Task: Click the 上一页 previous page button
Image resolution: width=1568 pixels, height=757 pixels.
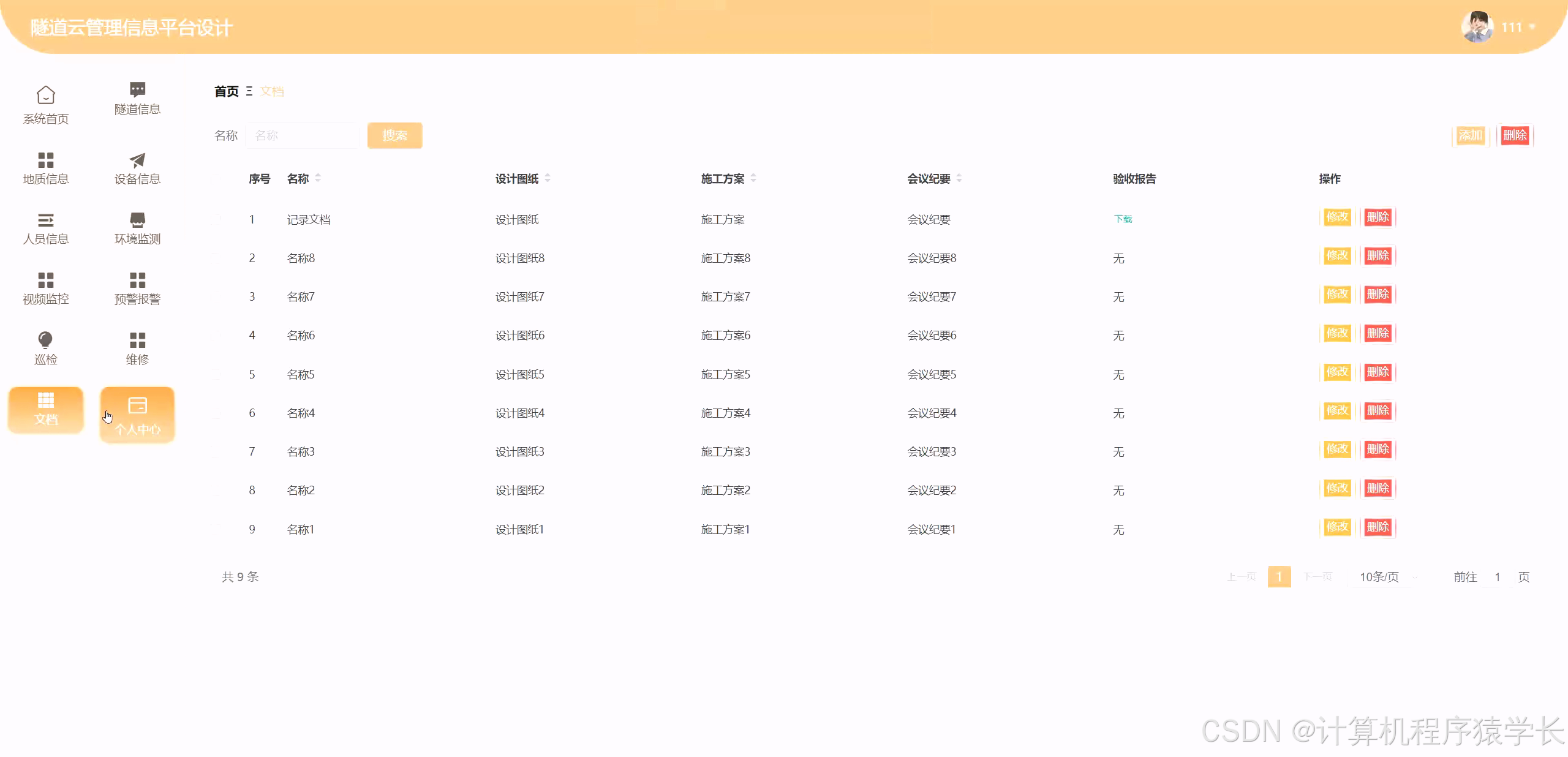Action: [x=1242, y=577]
